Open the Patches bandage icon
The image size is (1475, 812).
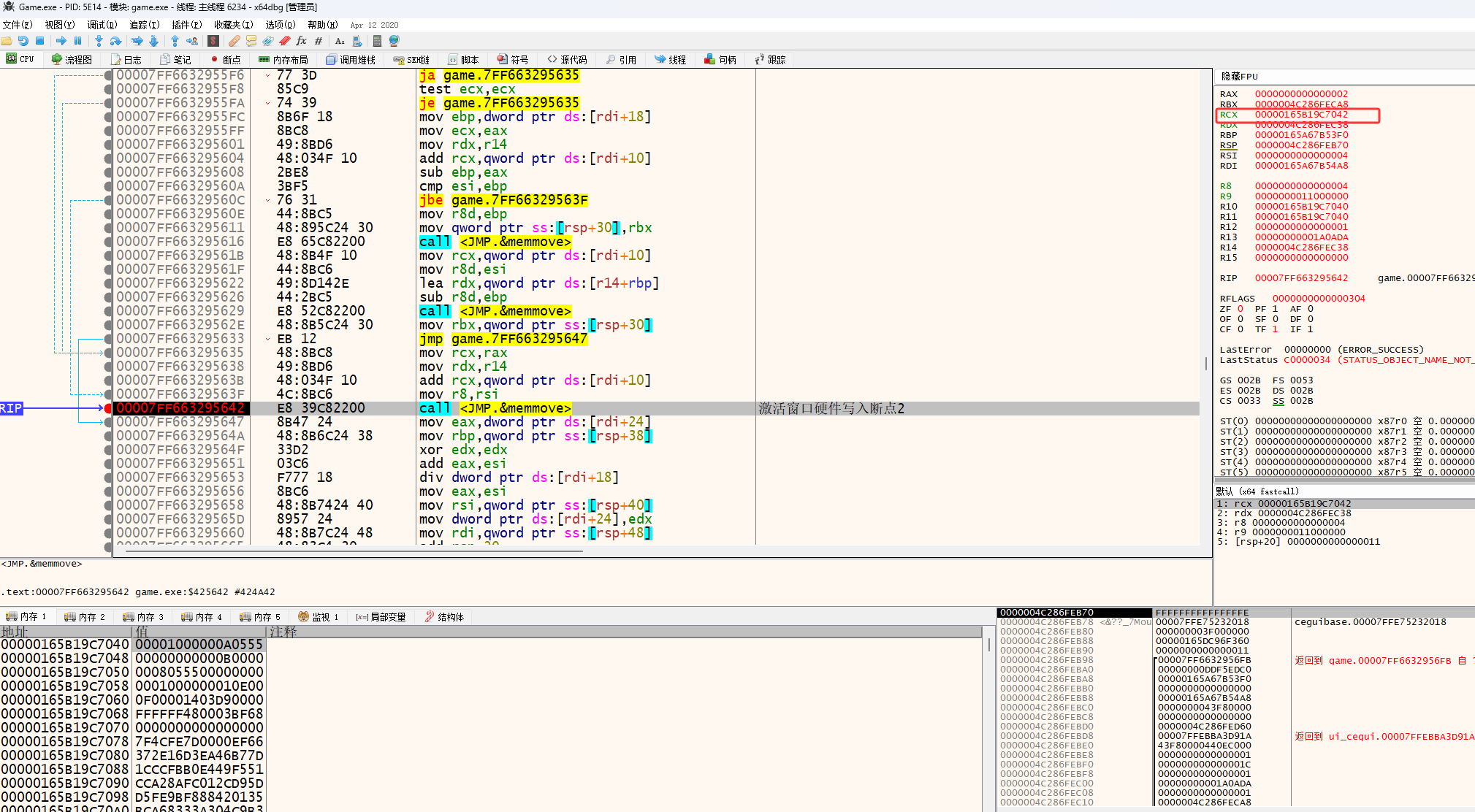[x=234, y=41]
